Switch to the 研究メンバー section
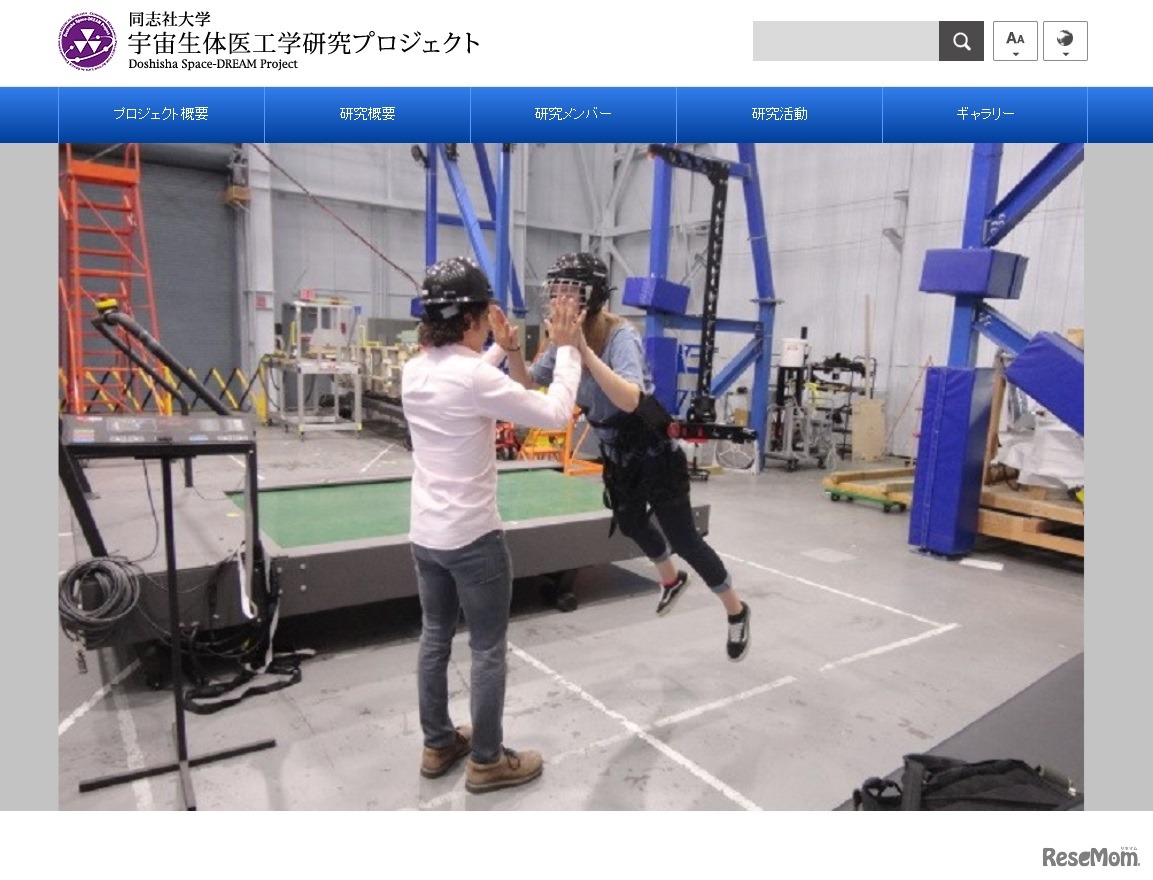The width and height of the screenshot is (1153, 880). pyautogui.click(x=572, y=114)
